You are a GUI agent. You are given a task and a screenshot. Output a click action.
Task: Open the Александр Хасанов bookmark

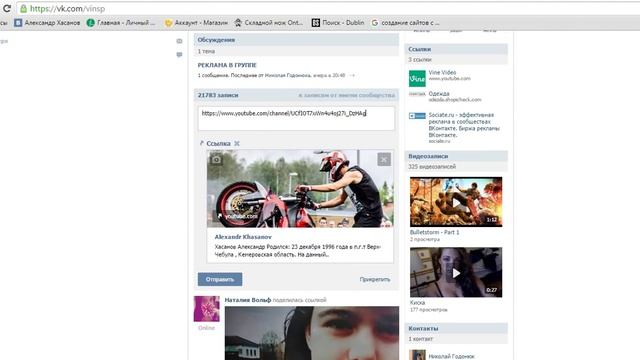click(47, 23)
